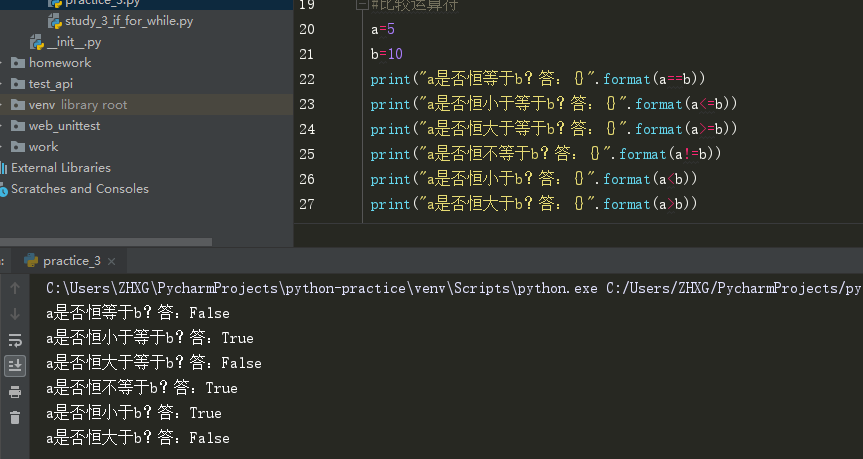Collapse the code block fold marker at line 19

tap(362, 5)
